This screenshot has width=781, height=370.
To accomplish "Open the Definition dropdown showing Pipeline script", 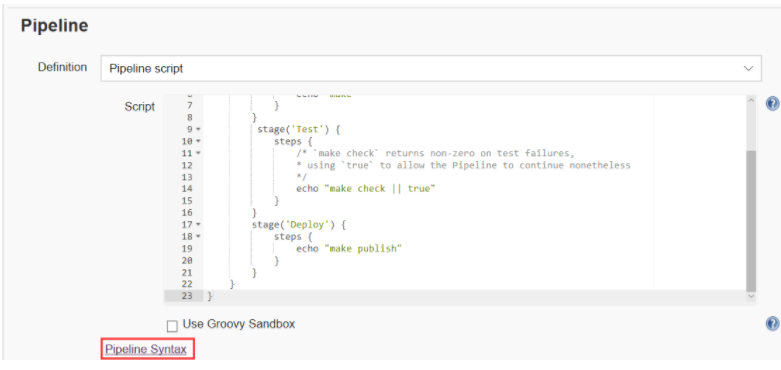I will pyautogui.click(x=431, y=68).
